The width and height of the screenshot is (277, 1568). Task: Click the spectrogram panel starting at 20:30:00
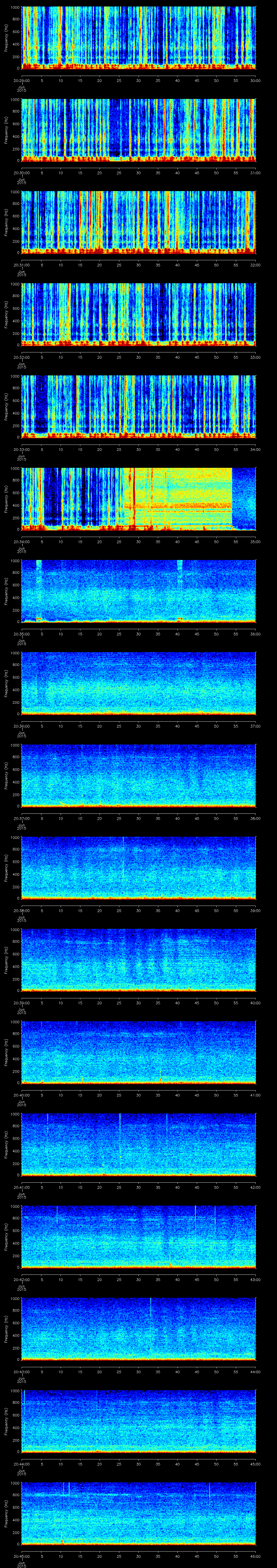tap(138, 130)
